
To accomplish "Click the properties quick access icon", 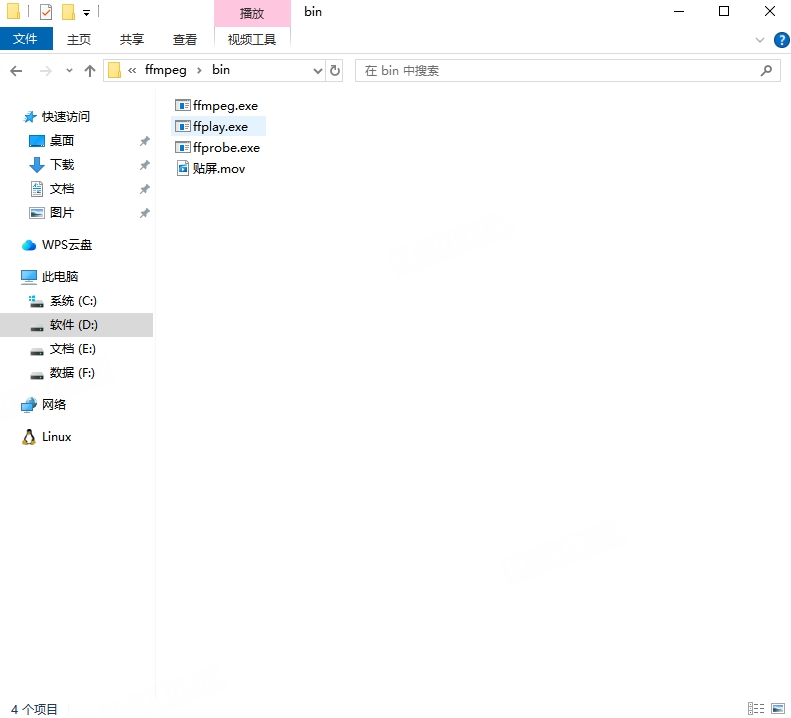I will tap(46, 11).
